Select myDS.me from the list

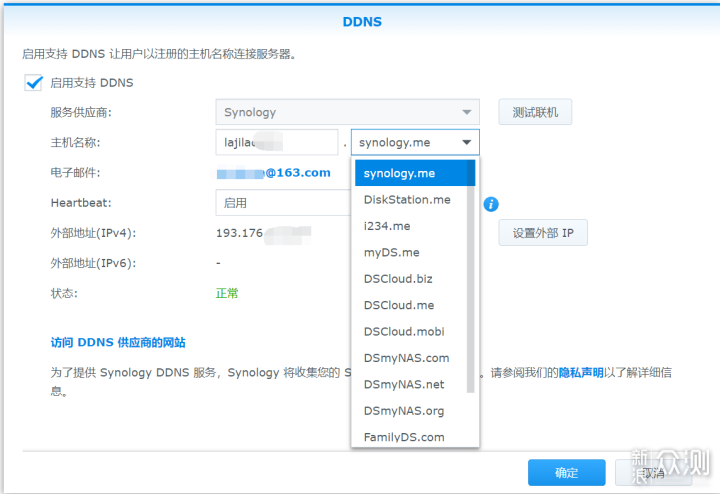[411, 253]
